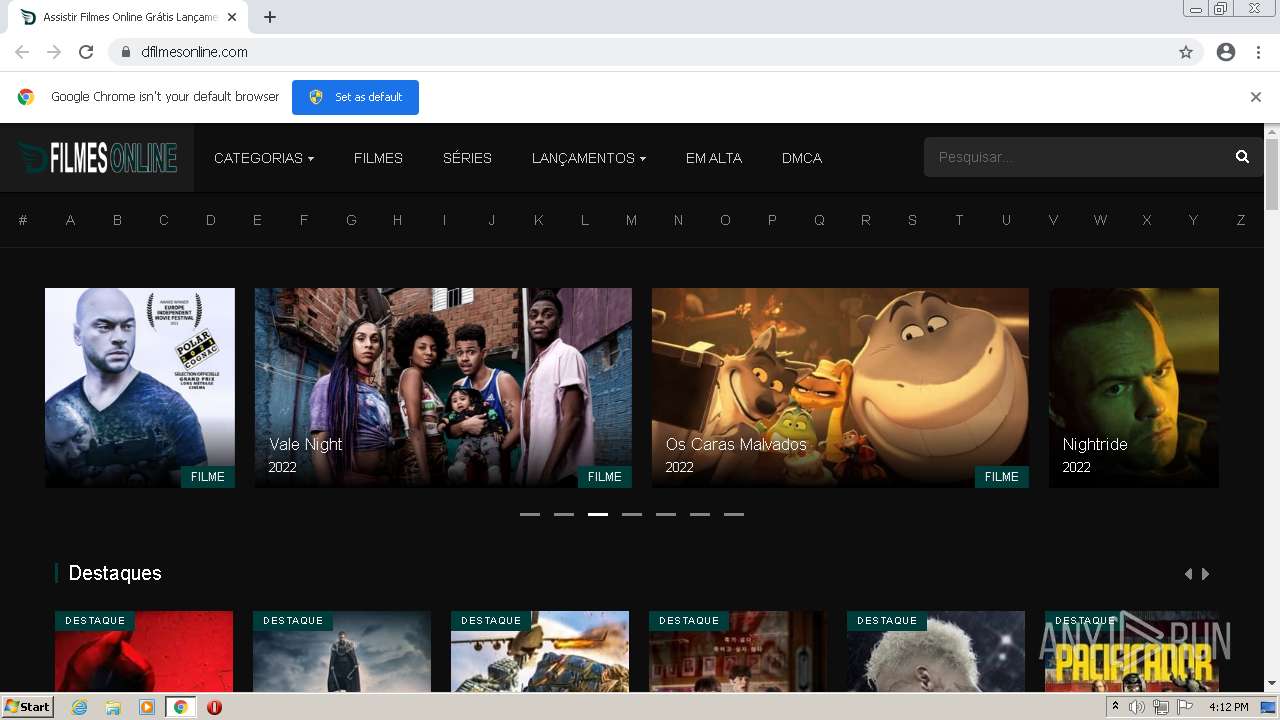Click the browser forward arrow
Image resolution: width=1280 pixels, height=720 pixels.
click(54, 52)
